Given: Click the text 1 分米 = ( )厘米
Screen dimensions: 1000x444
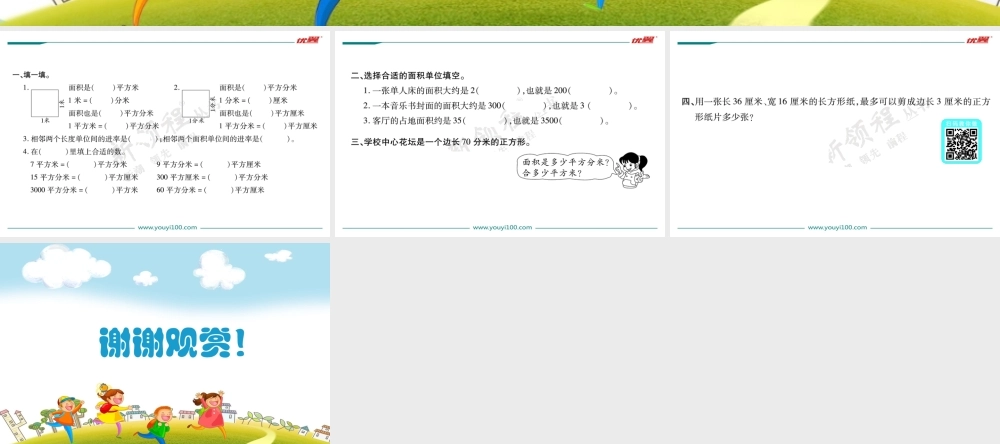Looking at the screenshot, I should click(253, 100).
